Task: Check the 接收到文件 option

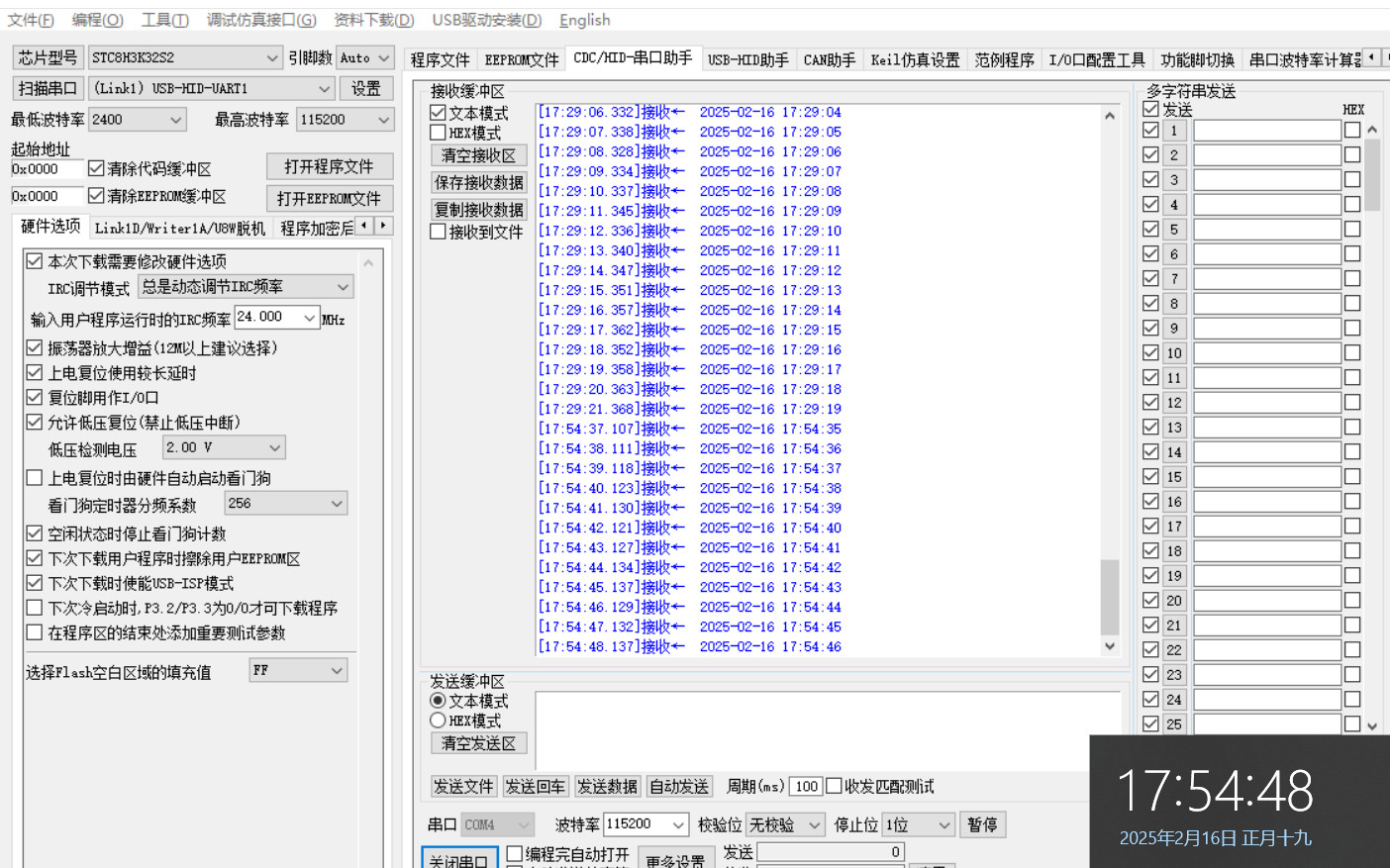Action: [x=438, y=232]
